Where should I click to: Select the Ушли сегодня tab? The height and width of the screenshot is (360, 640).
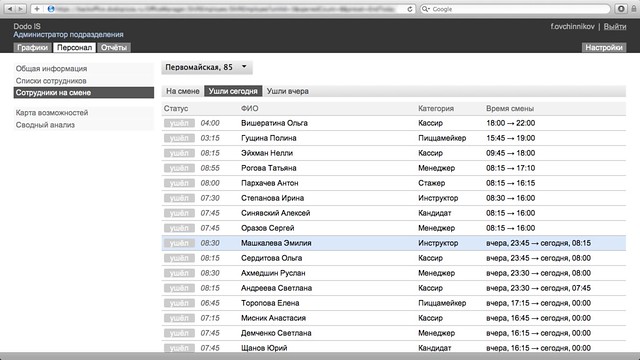(233, 91)
